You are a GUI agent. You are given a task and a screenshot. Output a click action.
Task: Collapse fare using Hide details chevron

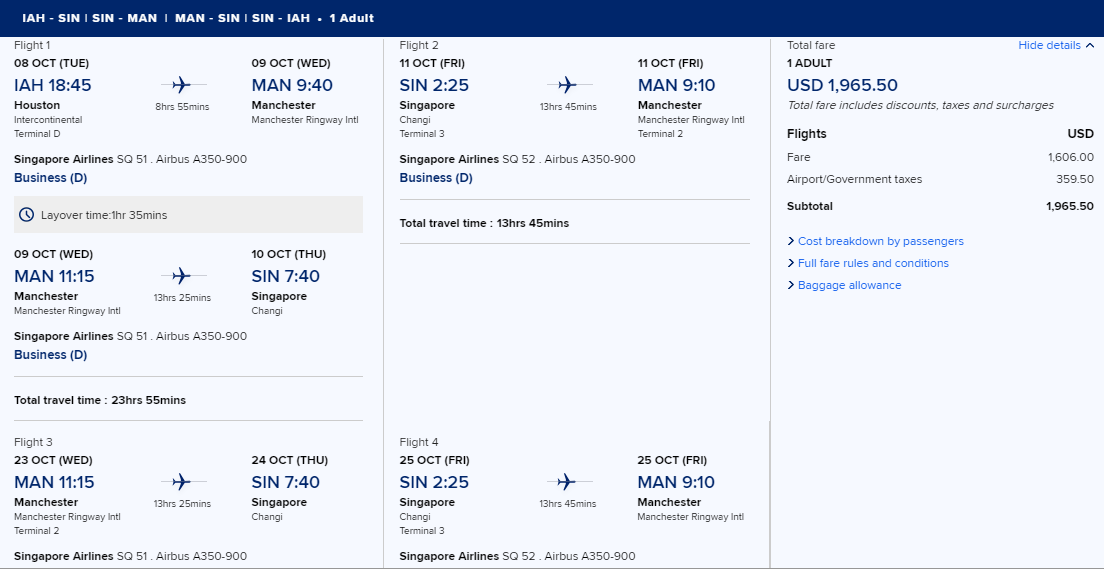pyautogui.click(x=1090, y=45)
